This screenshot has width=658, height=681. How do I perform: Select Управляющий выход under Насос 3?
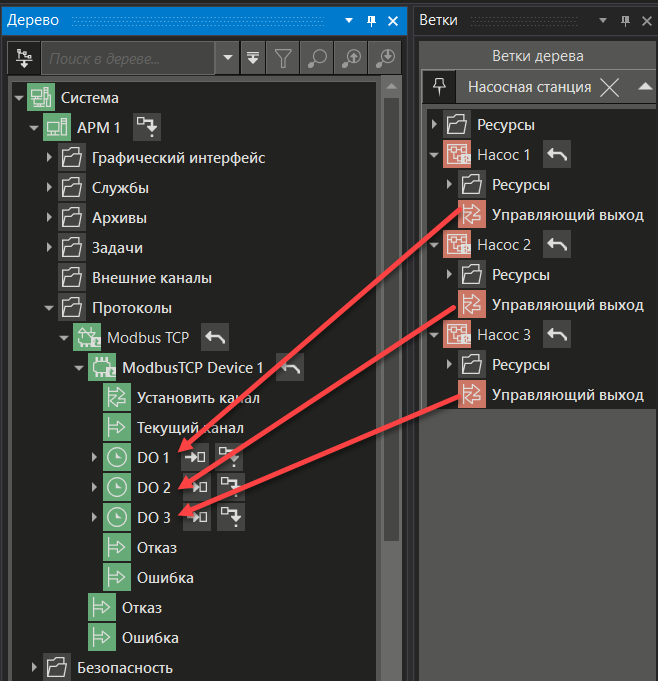[x=567, y=395]
